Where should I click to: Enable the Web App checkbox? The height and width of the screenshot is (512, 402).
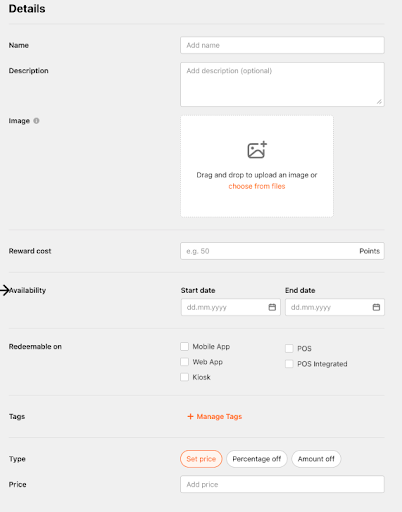[184, 362]
